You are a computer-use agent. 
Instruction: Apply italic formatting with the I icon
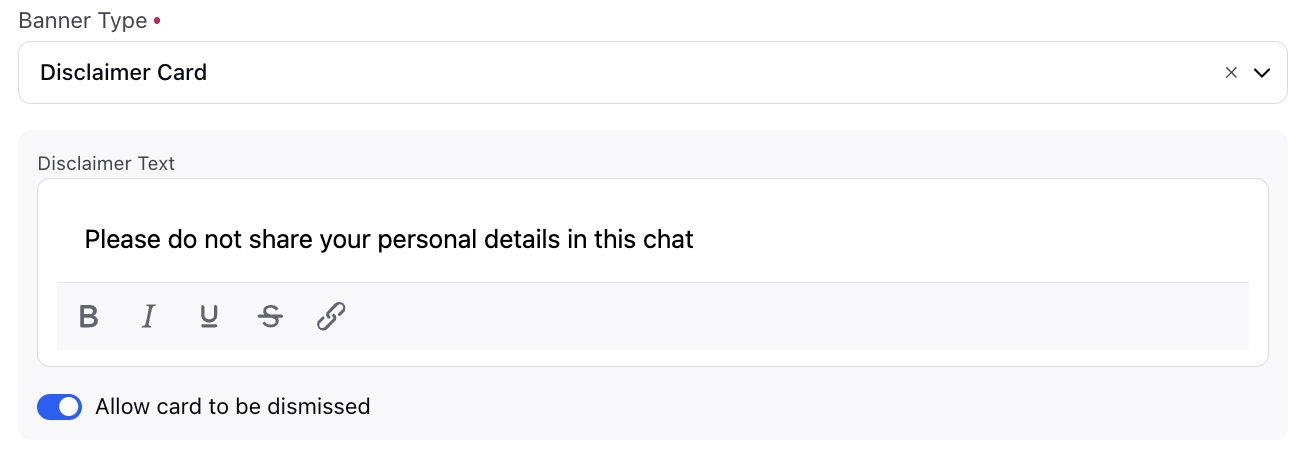click(x=149, y=317)
